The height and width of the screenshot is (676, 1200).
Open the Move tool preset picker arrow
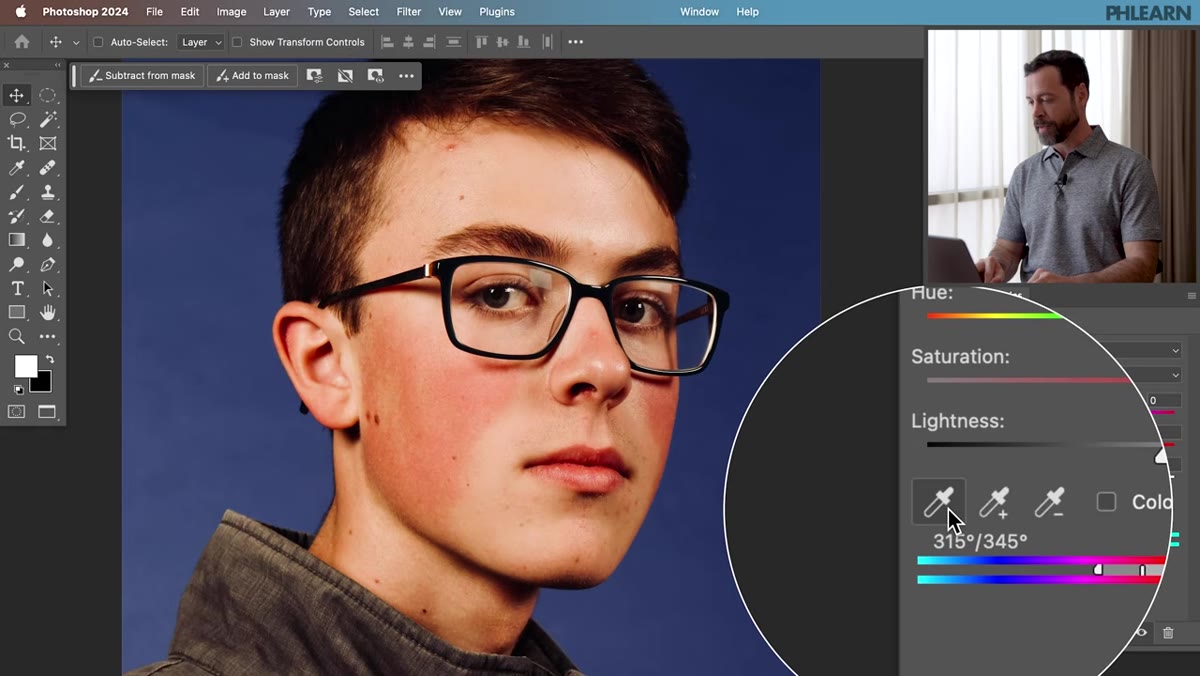pos(76,43)
